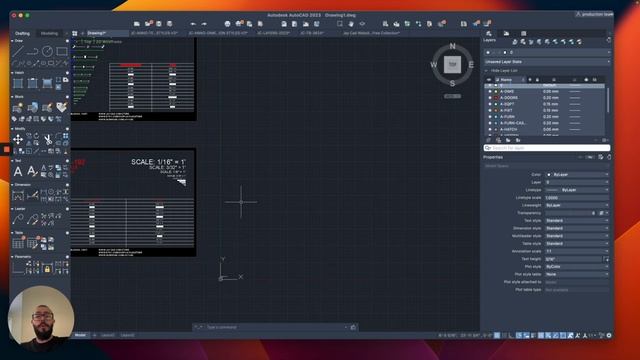Insert a table with Table tool

pos(18,244)
